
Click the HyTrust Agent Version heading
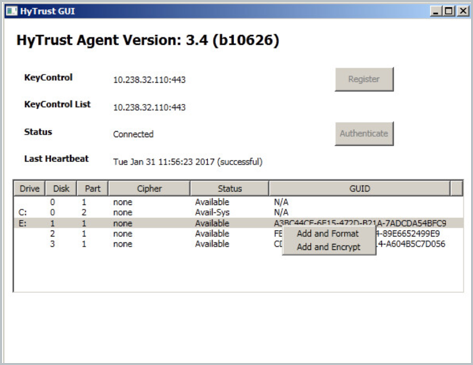148,40
